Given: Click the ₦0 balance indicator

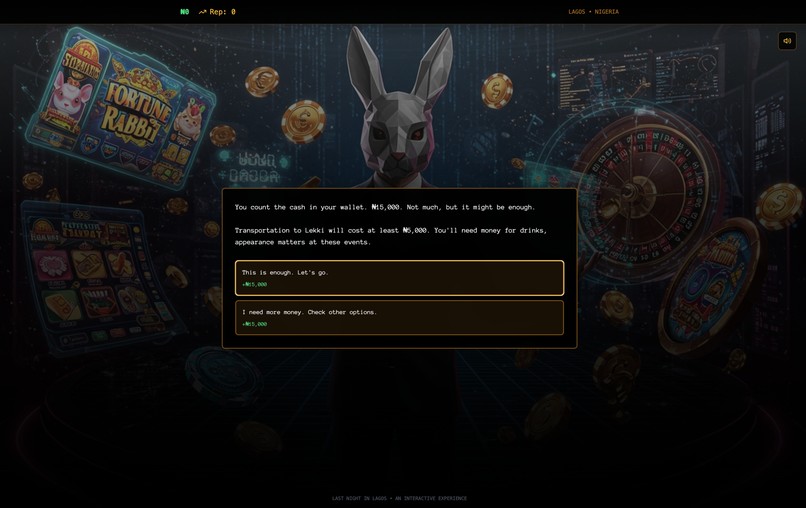Looking at the screenshot, I should click(x=185, y=12).
